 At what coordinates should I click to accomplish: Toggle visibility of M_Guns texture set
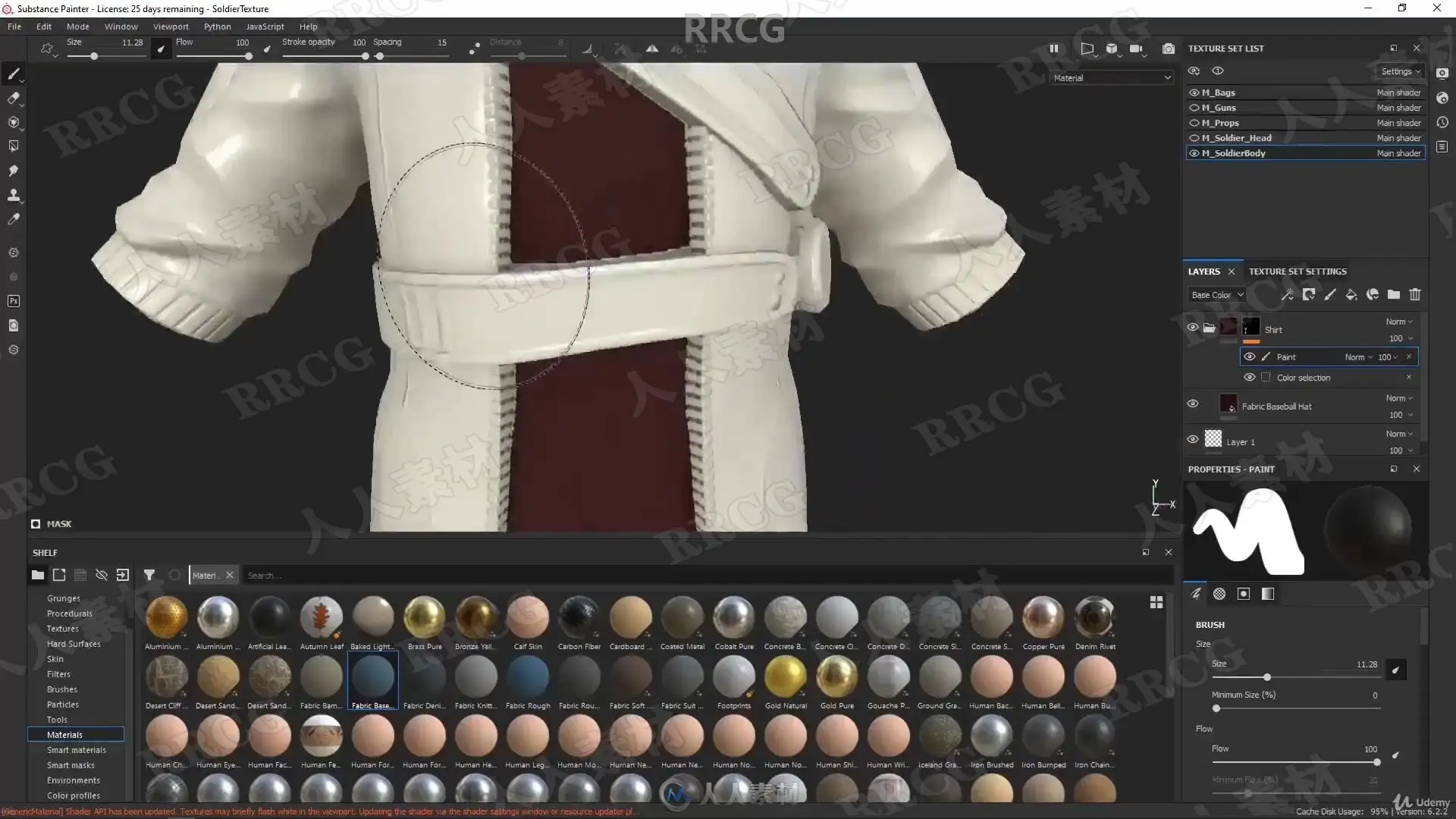[1194, 108]
